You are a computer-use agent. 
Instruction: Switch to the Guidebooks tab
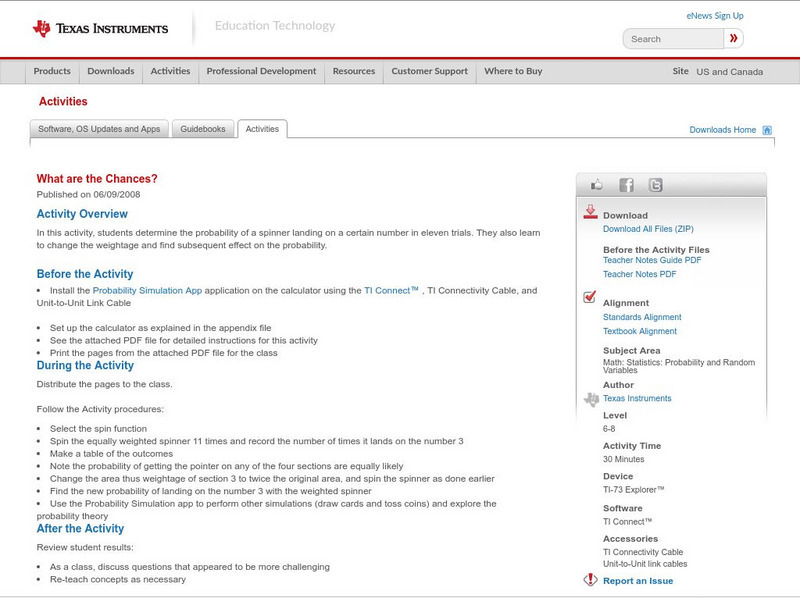click(203, 129)
